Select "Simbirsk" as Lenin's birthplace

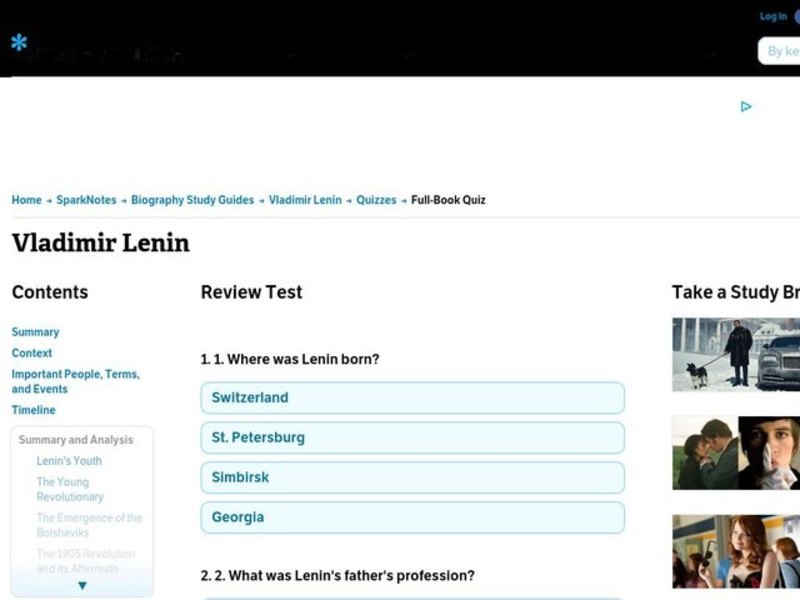pyautogui.click(x=412, y=477)
